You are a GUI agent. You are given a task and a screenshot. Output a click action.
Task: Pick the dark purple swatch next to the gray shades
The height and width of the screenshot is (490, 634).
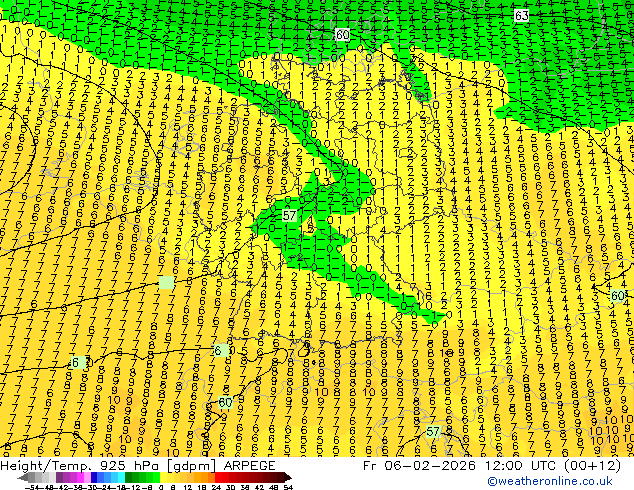[59, 478]
